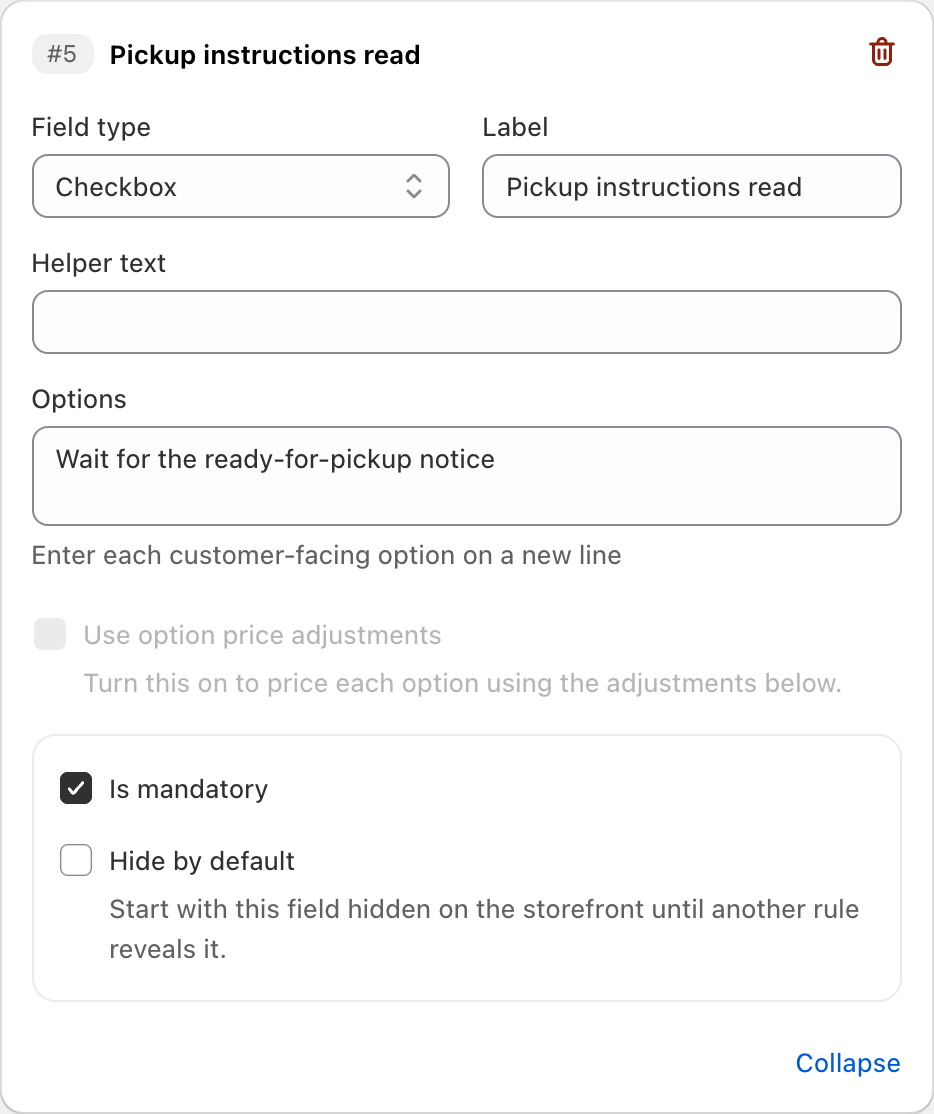Toggle the Is mandatory checkbox

(x=76, y=788)
